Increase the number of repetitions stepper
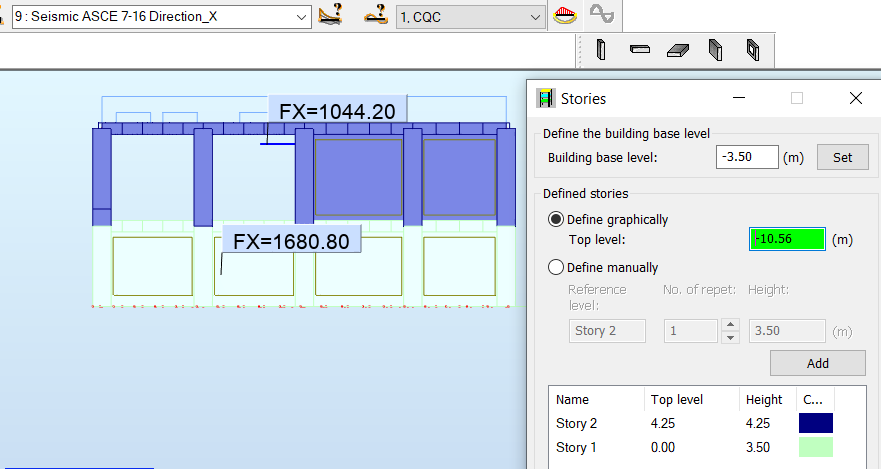Viewport: 881px width, 469px height. [730, 325]
